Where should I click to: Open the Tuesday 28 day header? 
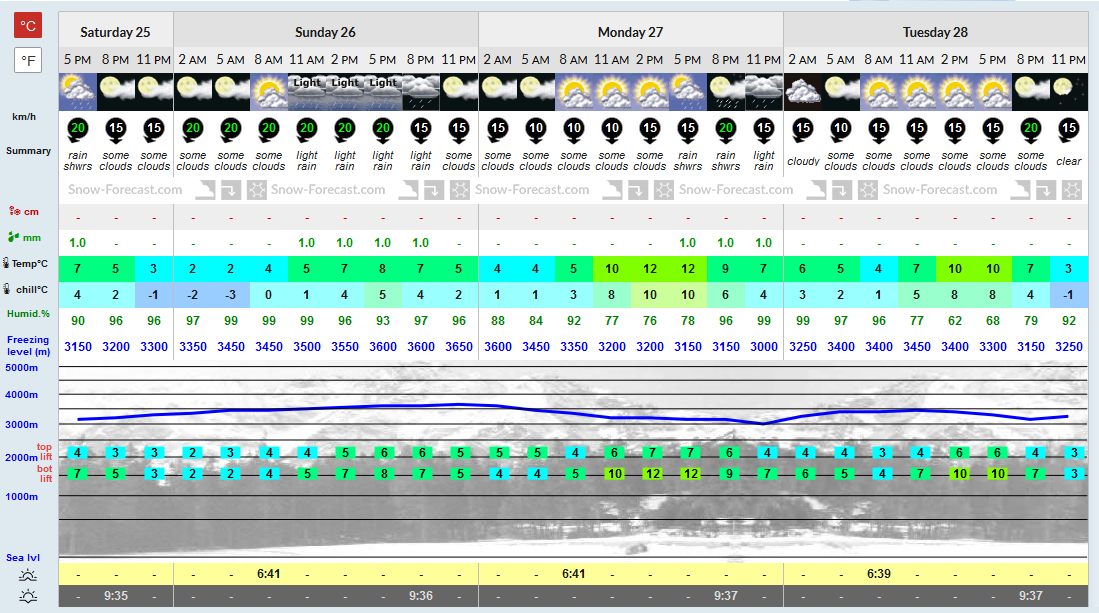(936, 32)
